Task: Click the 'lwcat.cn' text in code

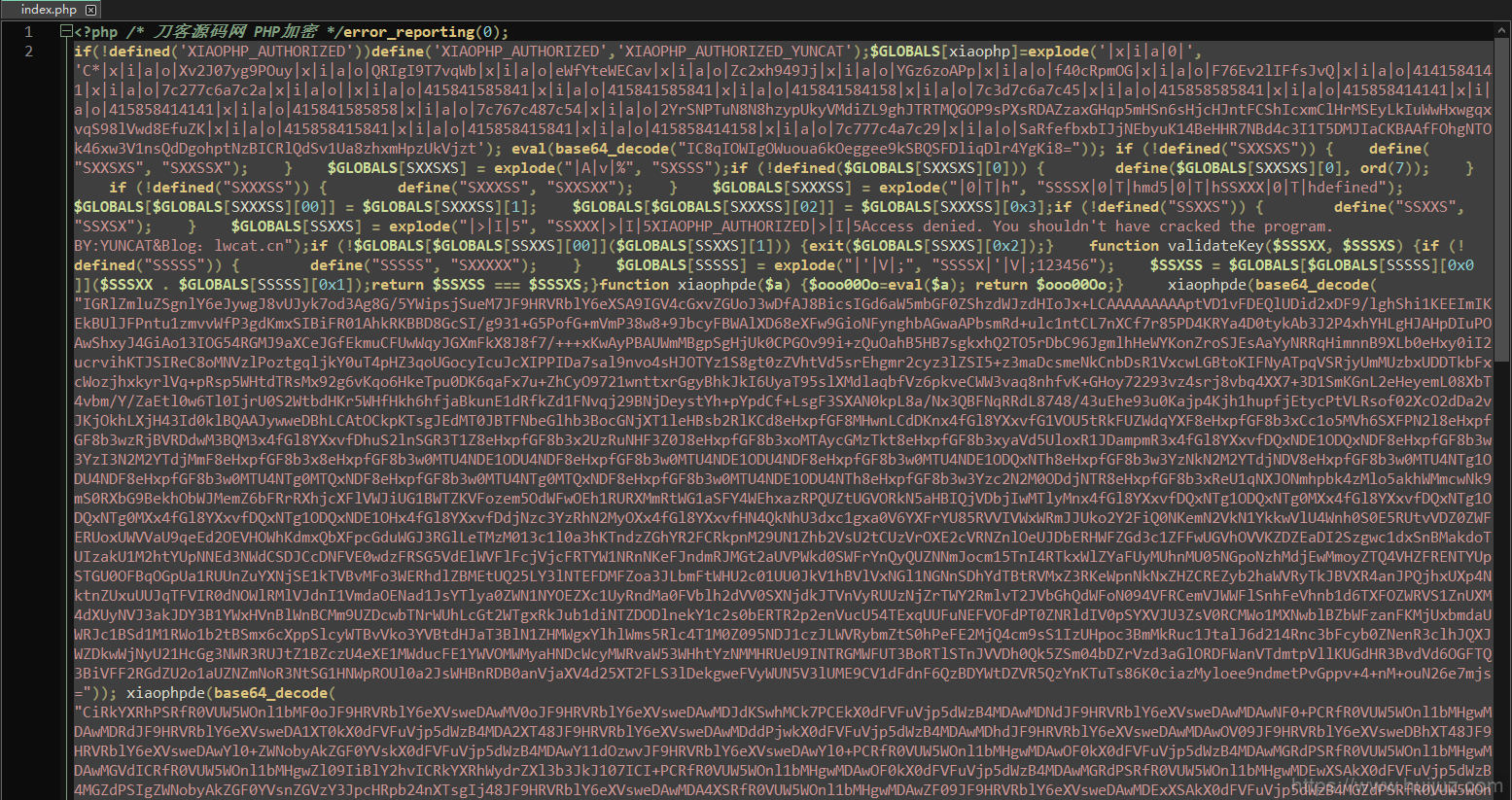Action: tap(249, 246)
